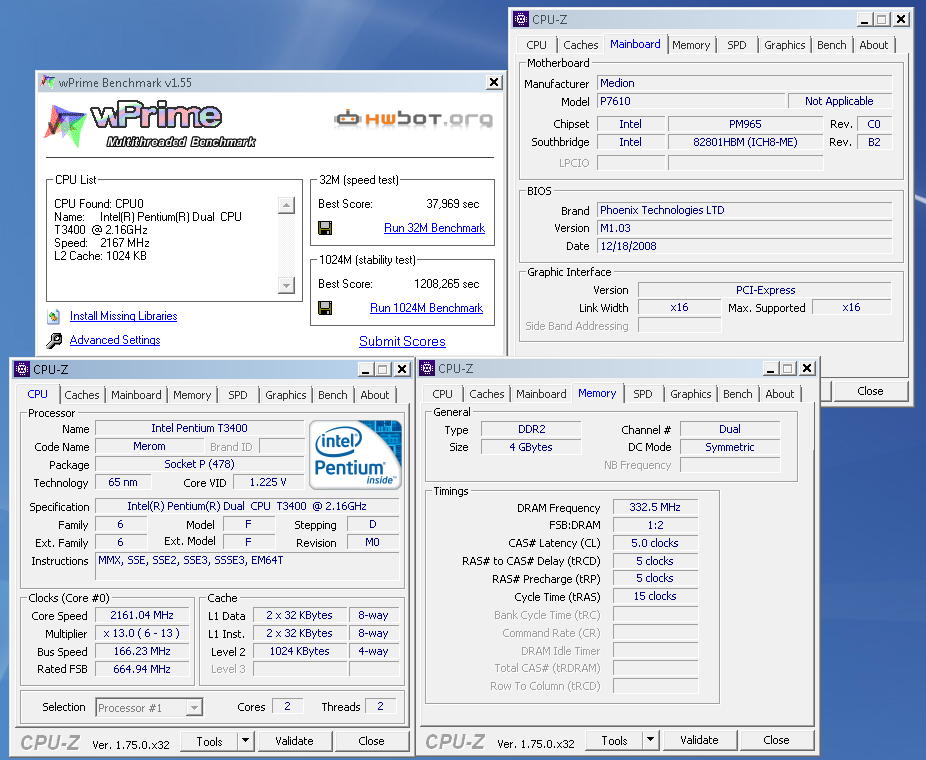Click the Multiplier x 13.0 value
The image size is (926, 760).
coord(142,633)
